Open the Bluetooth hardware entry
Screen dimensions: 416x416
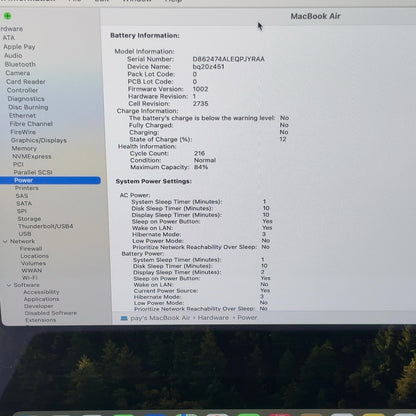[x=20, y=64]
